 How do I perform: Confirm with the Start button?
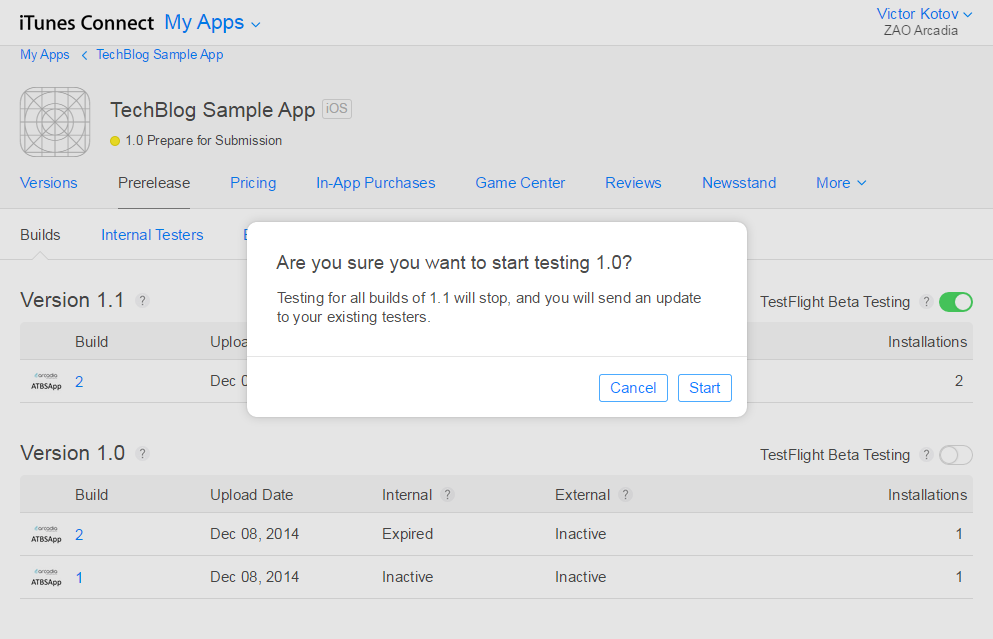[705, 388]
